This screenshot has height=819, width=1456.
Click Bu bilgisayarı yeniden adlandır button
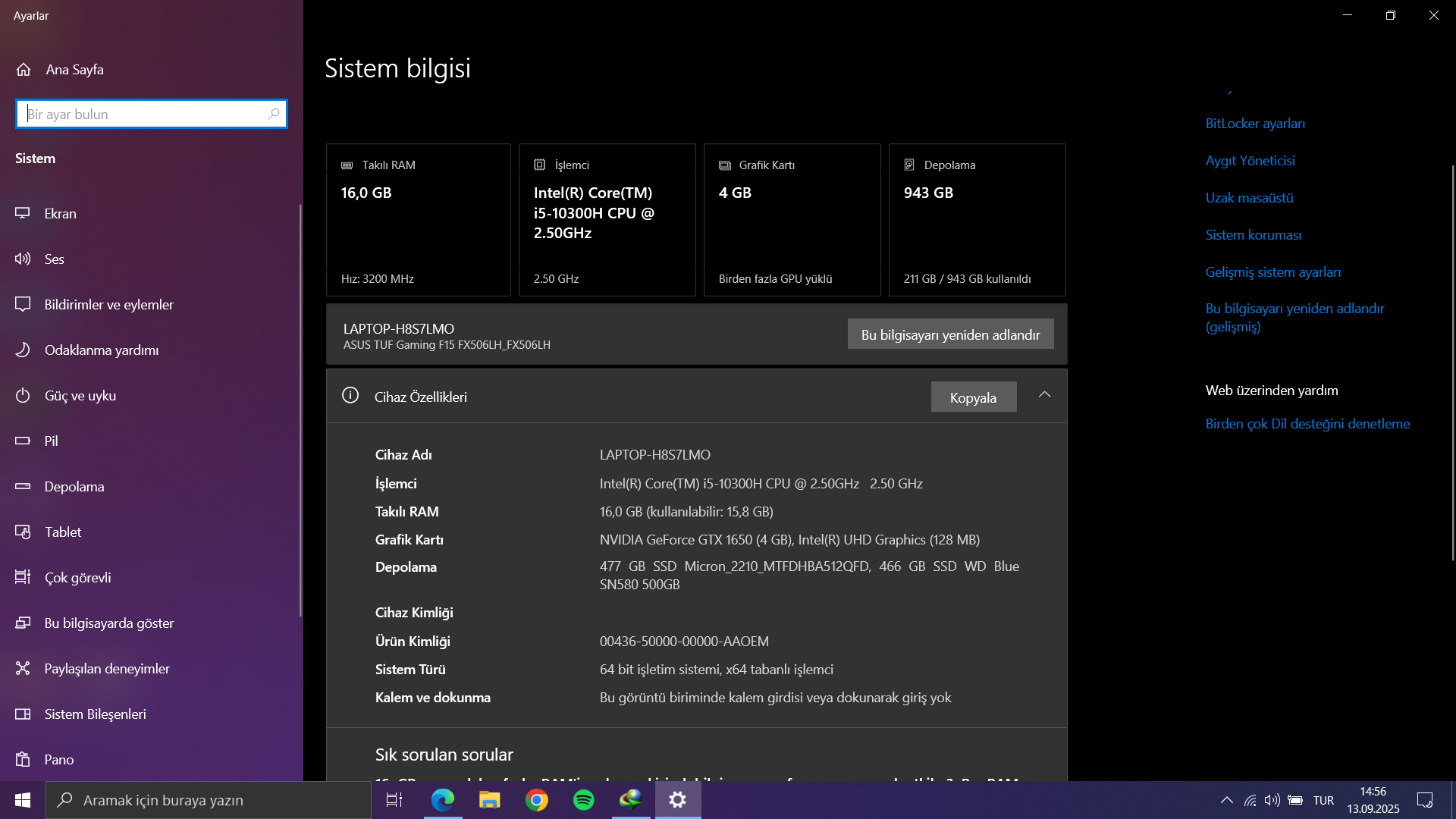tap(950, 334)
